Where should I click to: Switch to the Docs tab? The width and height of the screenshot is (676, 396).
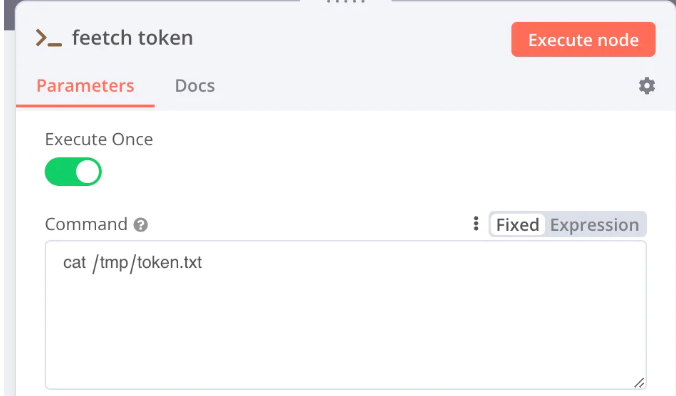point(195,86)
